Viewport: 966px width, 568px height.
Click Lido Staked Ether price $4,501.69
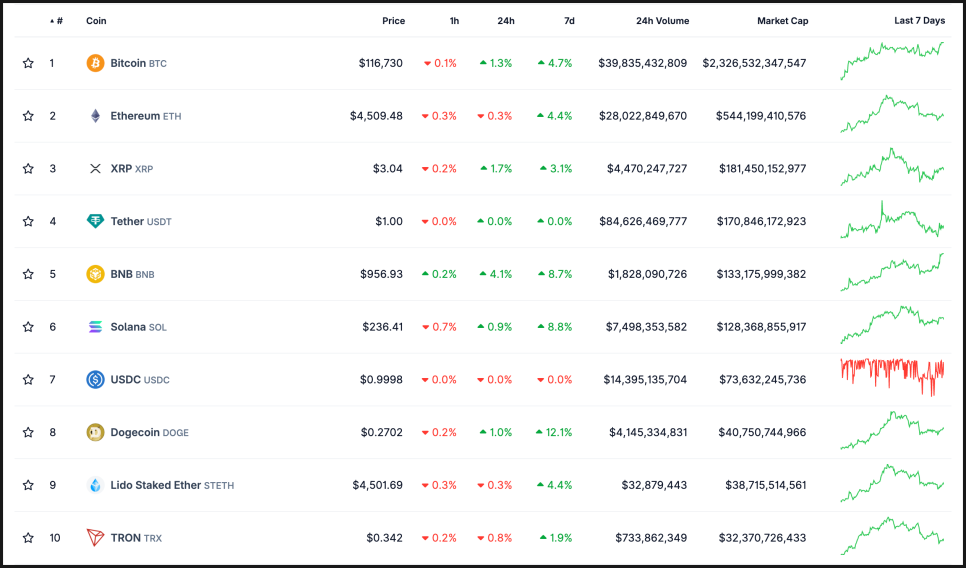point(378,485)
